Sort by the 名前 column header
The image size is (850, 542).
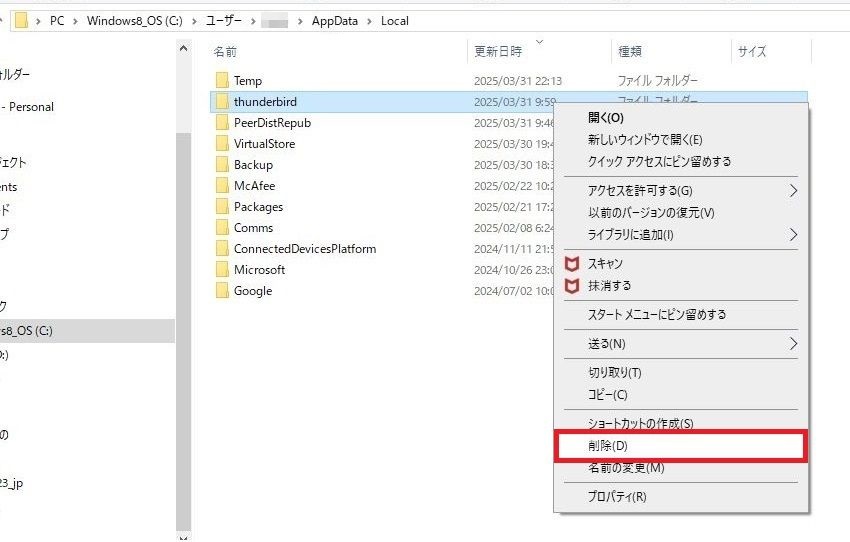coord(225,52)
